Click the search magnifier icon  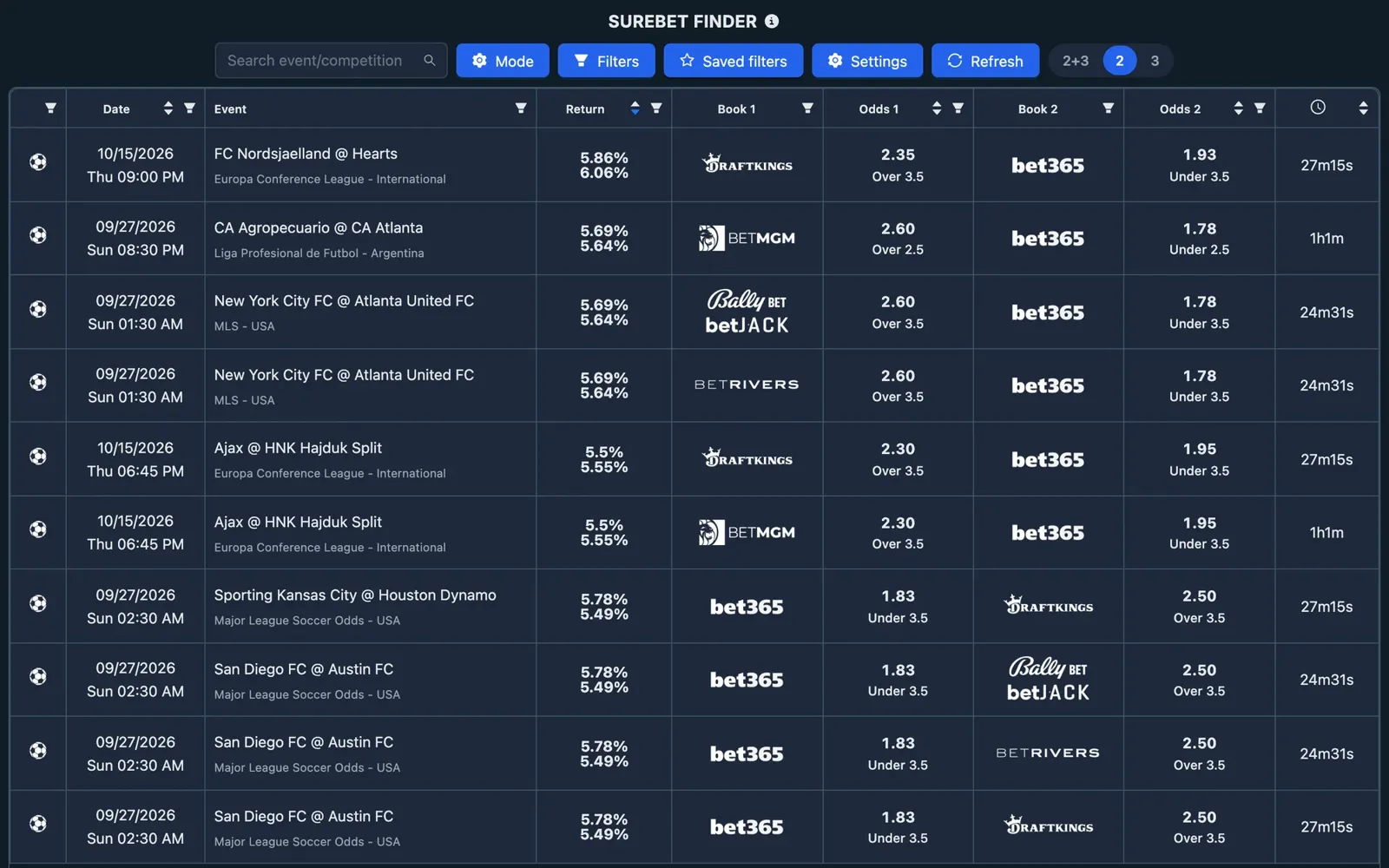(x=429, y=61)
